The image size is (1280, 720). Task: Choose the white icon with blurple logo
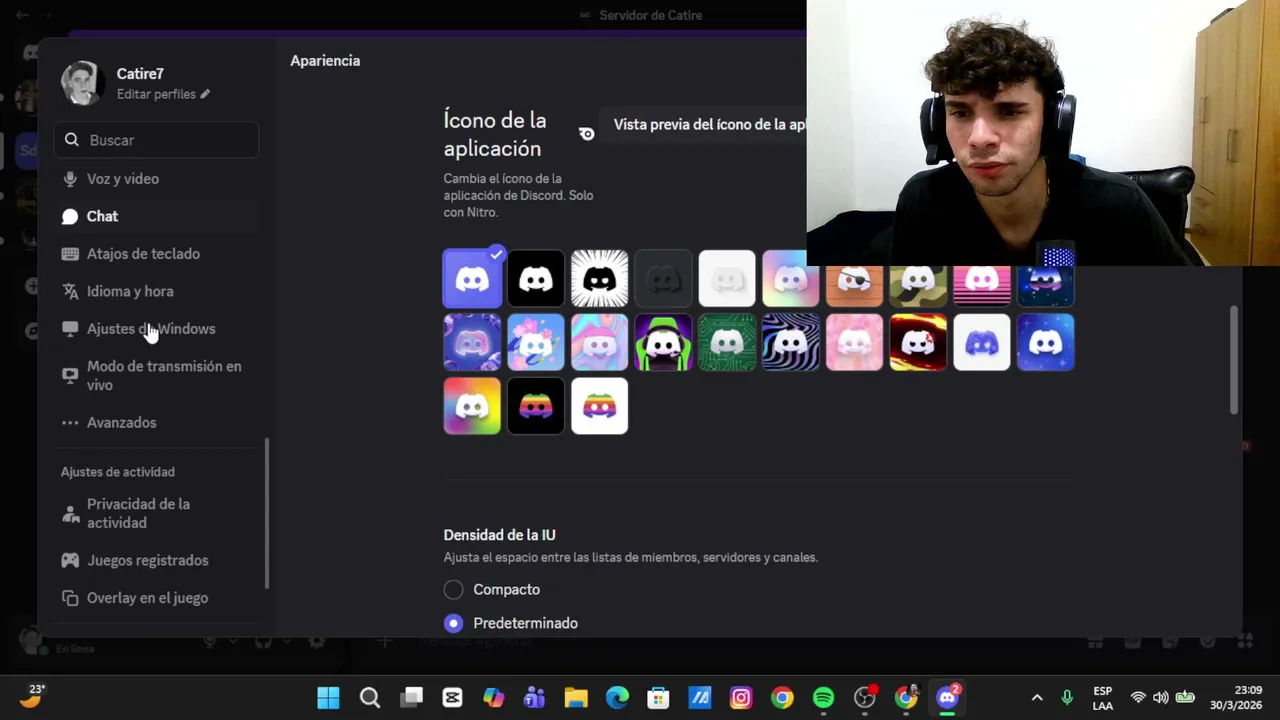tap(982, 342)
